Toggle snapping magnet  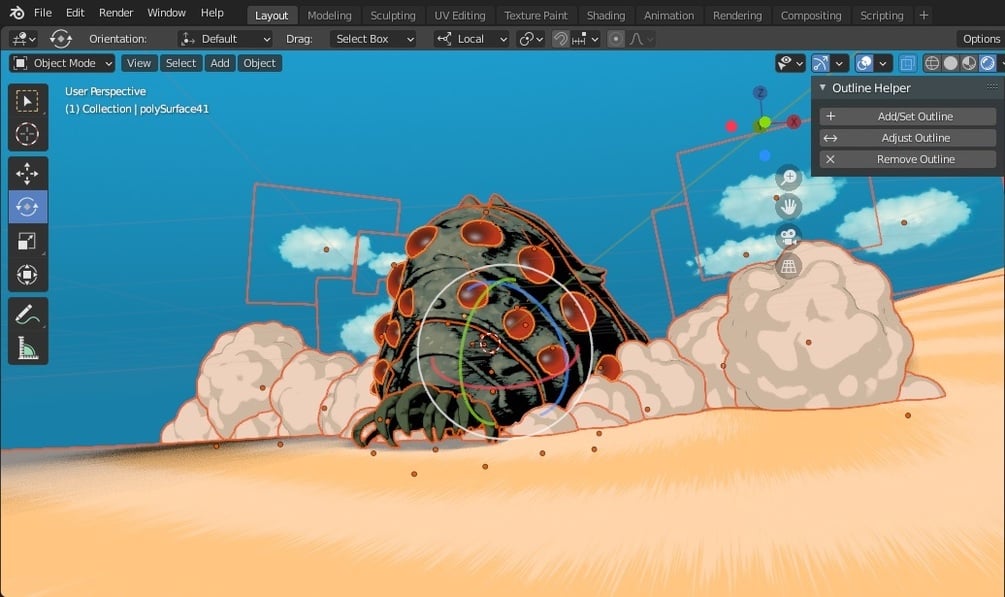pyautogui.click(x=561, y=39)
